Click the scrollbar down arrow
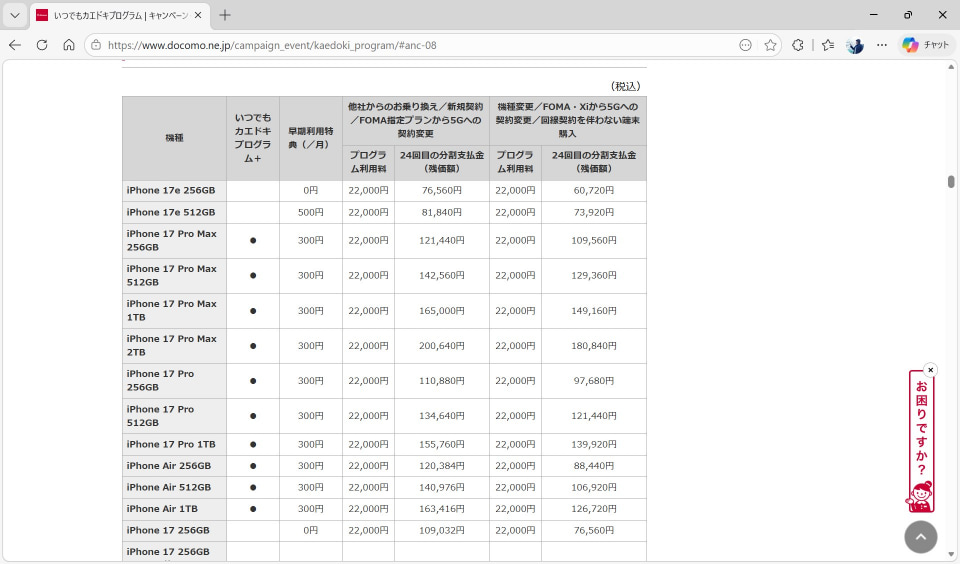Screen dimensions: 960x564 (951, 555)
